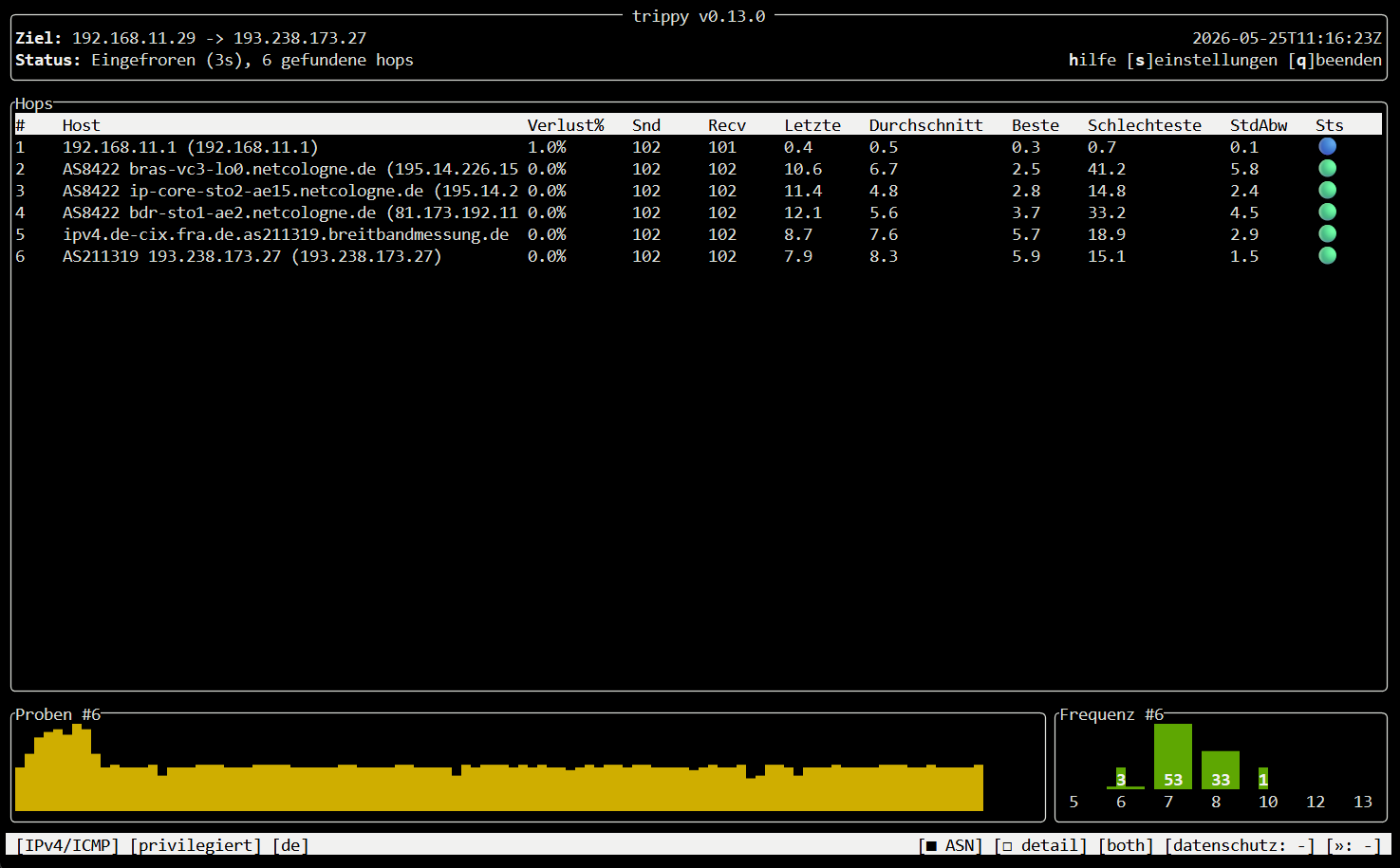Click the [privilegiert] mode indicator
Screen dimensions: 1400x868
(x=196, y=845)
